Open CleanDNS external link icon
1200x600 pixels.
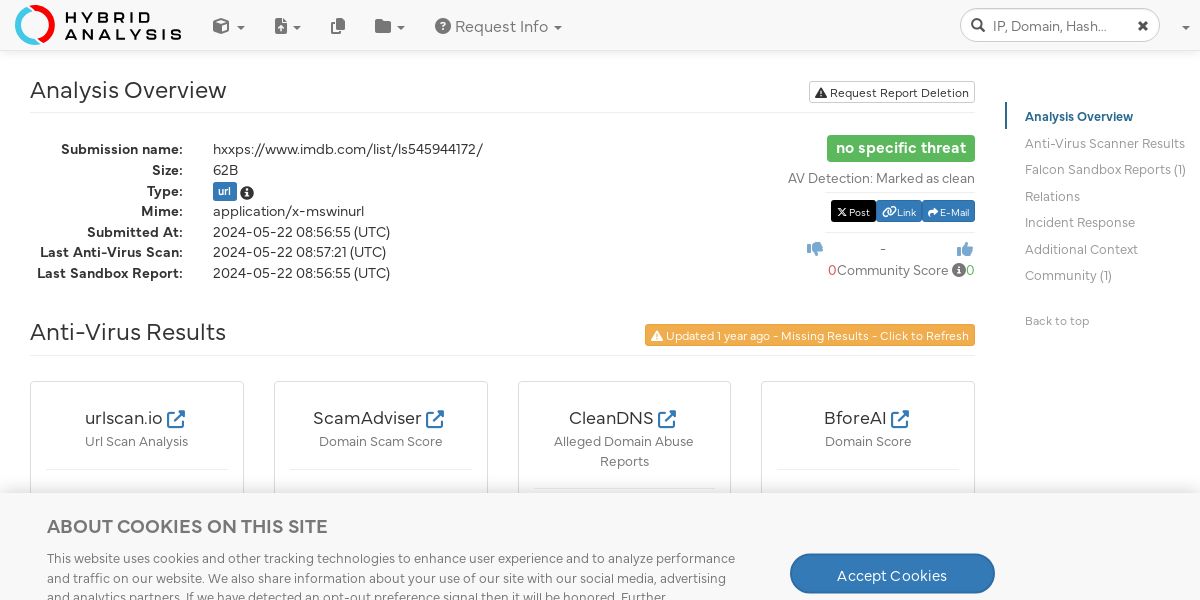click(x=667, y=419)
